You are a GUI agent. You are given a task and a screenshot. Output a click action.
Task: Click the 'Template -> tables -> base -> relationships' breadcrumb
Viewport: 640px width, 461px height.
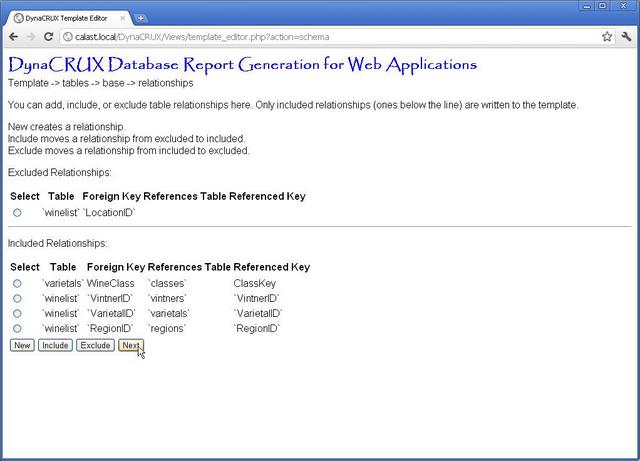coord(100,83)
